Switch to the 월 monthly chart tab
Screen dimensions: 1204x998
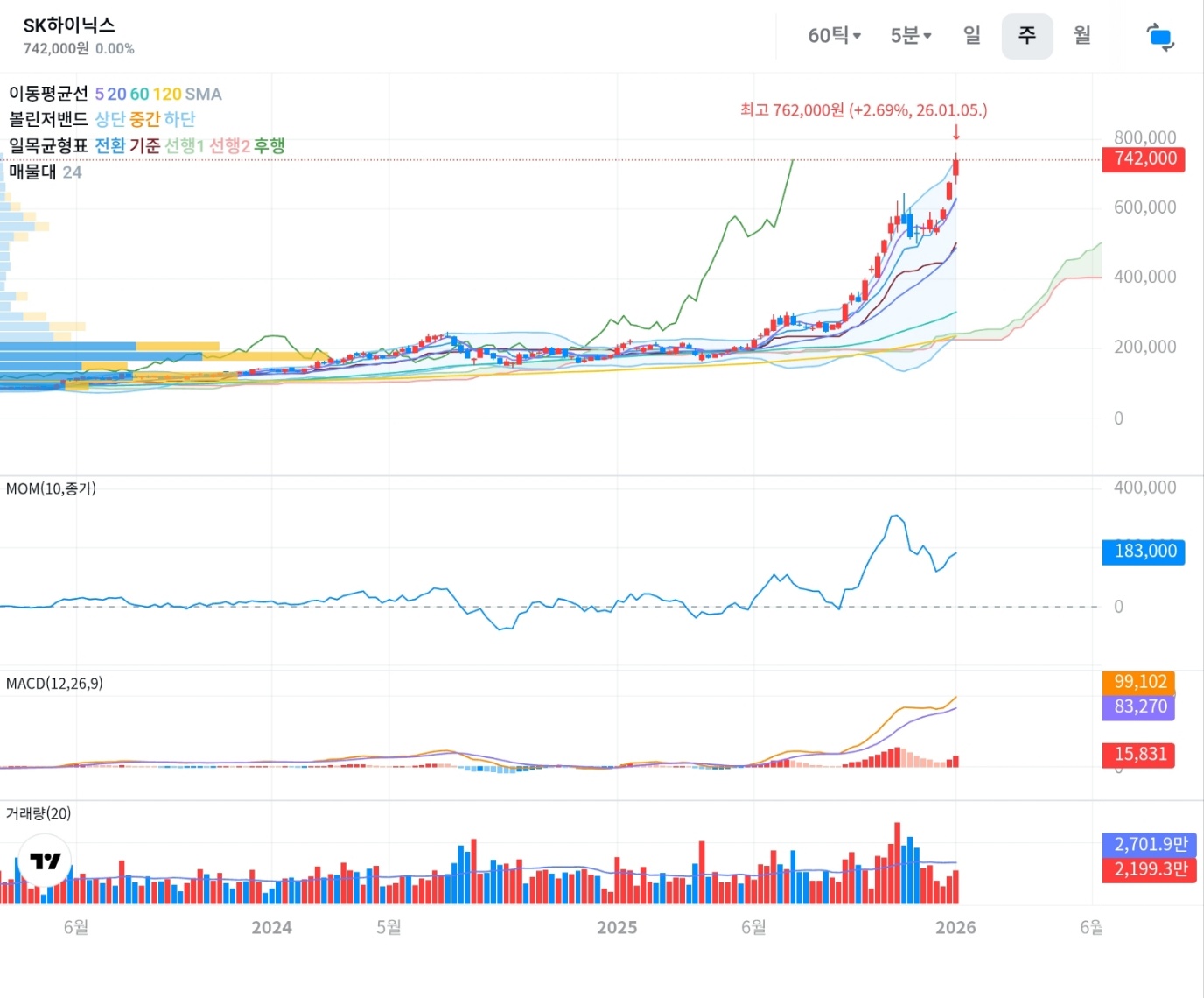[1082, 35]
